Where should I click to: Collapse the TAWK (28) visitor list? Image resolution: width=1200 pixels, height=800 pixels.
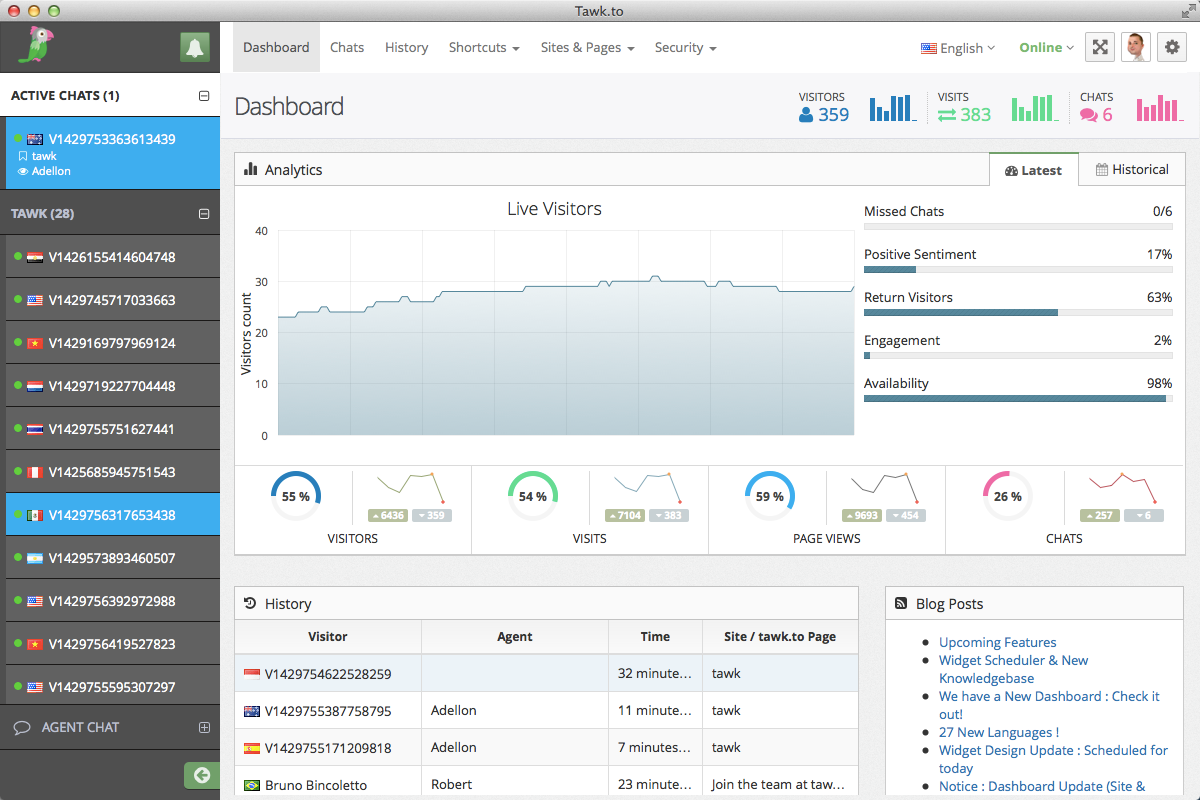[204, 214]
